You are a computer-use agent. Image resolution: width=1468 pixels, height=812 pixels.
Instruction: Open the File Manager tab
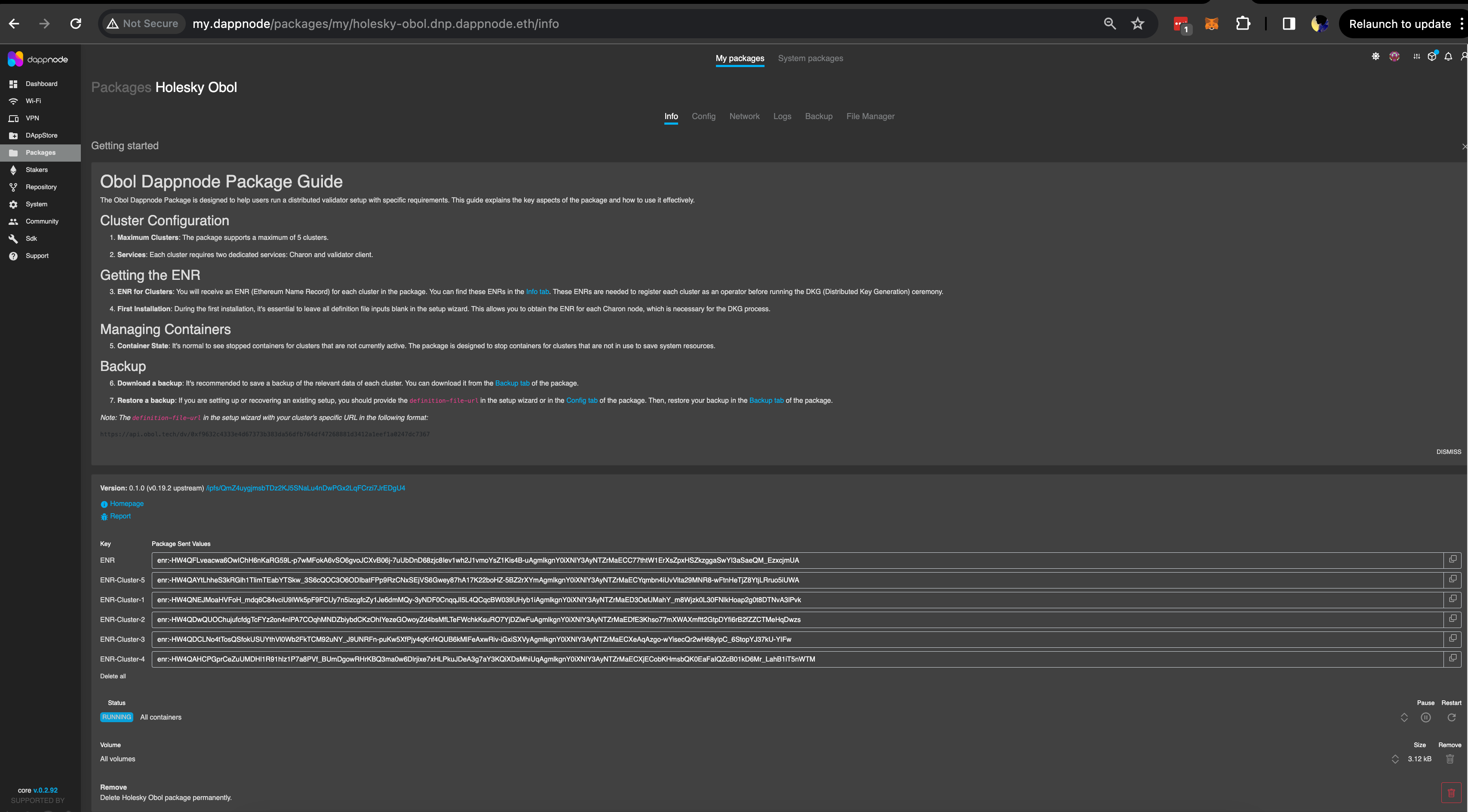click(x=870, y=116)
